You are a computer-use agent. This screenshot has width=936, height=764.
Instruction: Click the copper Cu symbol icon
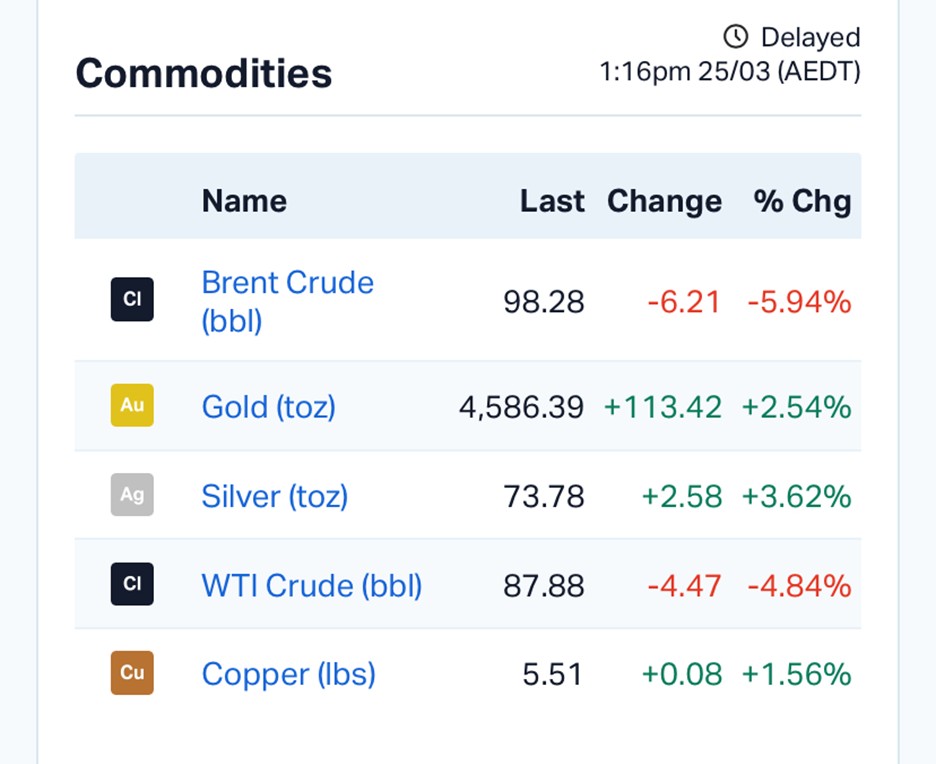point(132,673)
